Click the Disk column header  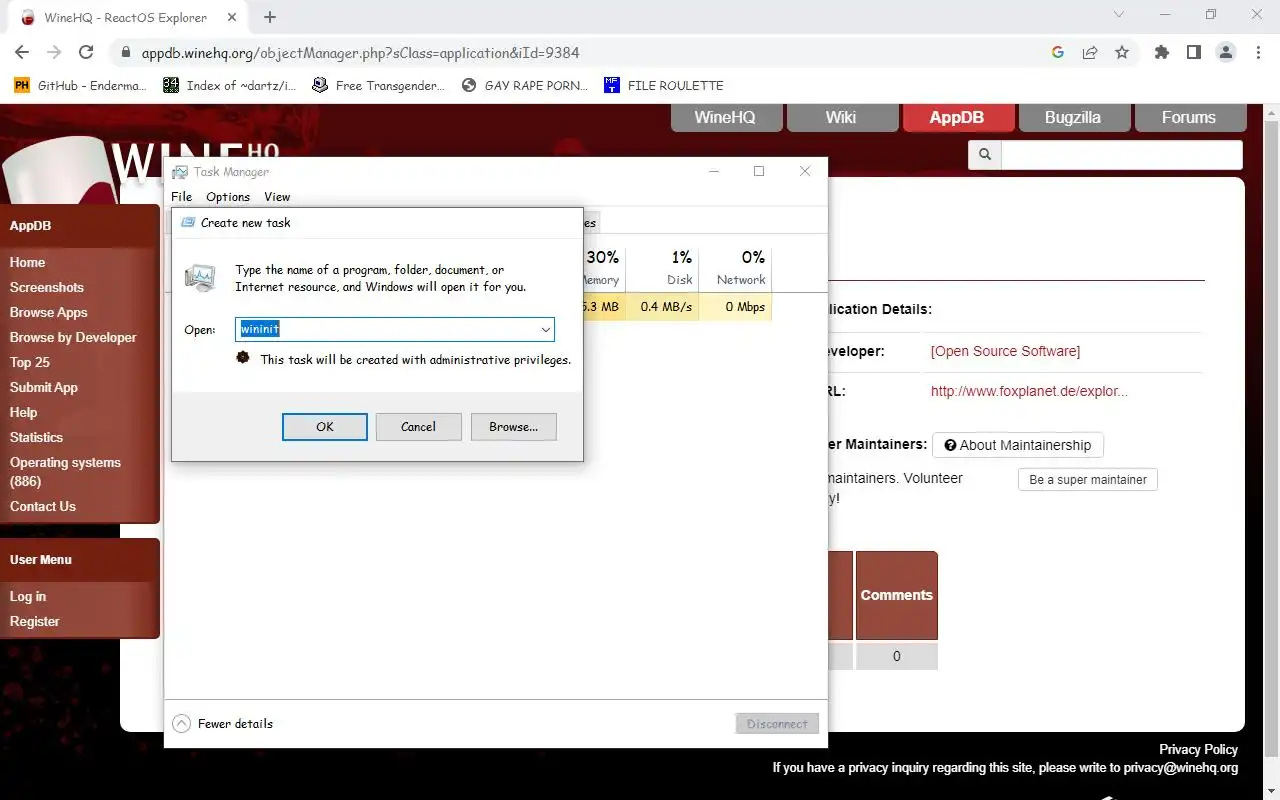tap(662, 268)
